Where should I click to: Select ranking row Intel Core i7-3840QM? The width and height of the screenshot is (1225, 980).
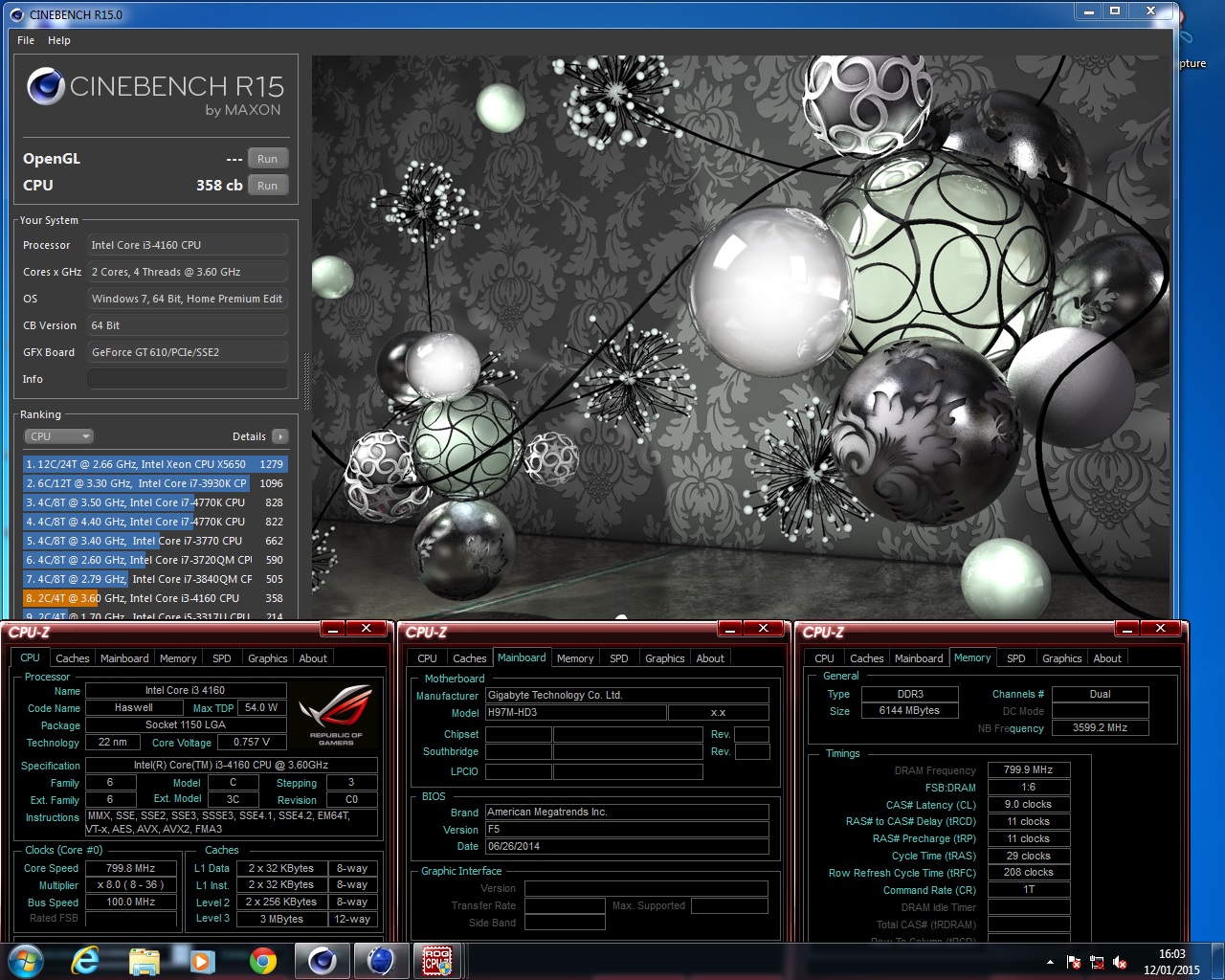(x=155, y=579)
